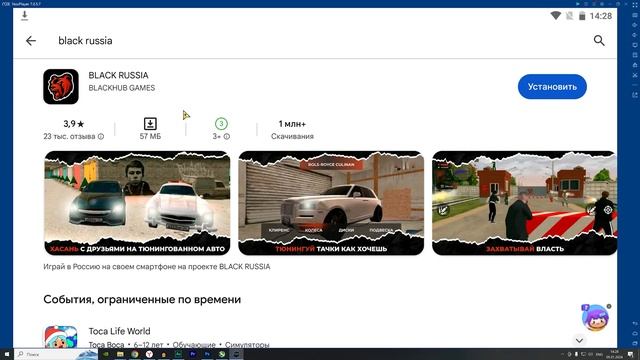Open Adobe Audition from the taskbar
Image resolution: width=640 pixels, height=360 pixels.
(x=178, y=354)
